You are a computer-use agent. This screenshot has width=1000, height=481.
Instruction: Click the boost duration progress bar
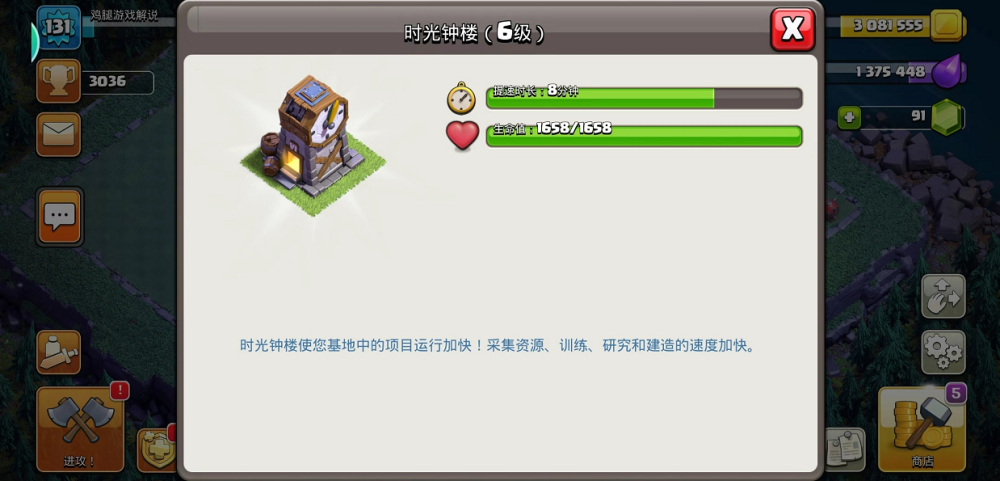[644, 98]
